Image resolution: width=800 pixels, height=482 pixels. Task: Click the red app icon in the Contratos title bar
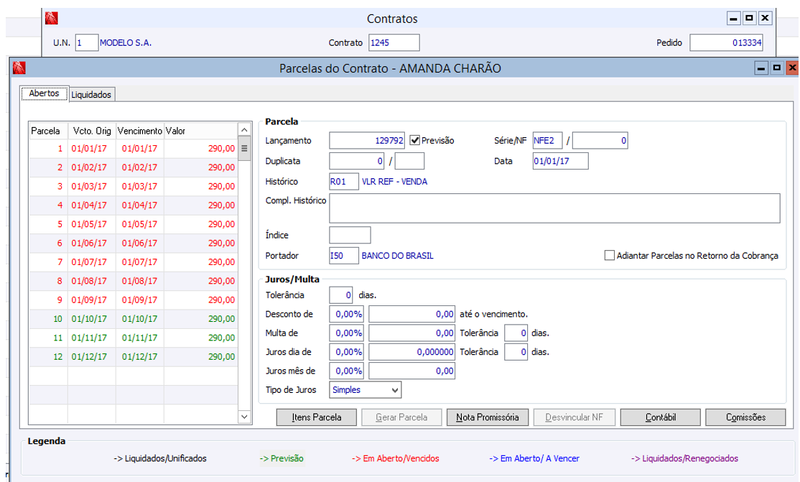point(51,18)
